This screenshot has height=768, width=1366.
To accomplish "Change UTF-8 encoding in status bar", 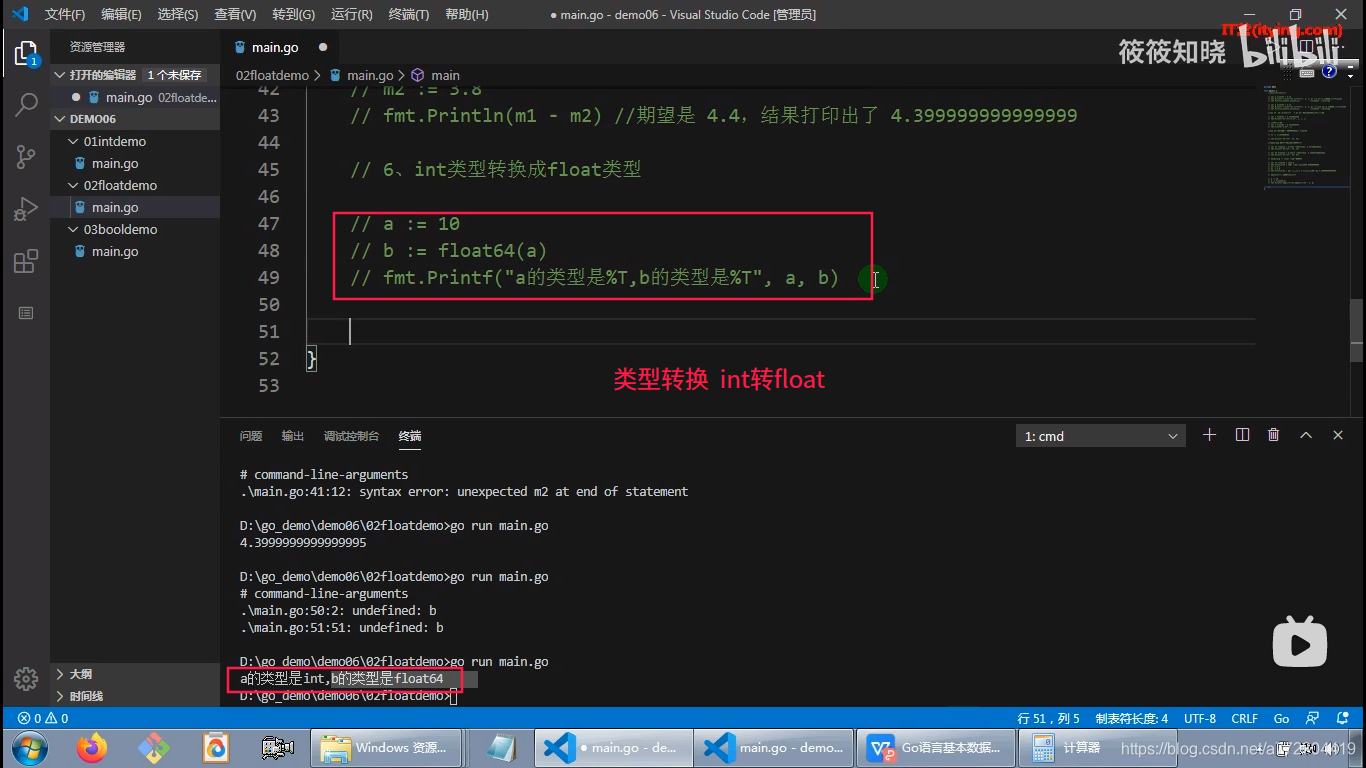I will pos(1200,718).
